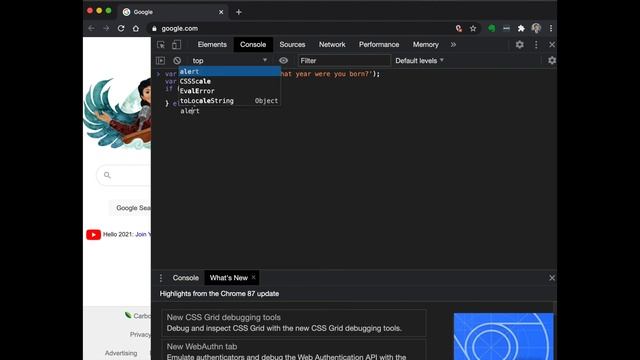Click the Google Search button
Screen dimensions: 640x360
click(131, 208)
